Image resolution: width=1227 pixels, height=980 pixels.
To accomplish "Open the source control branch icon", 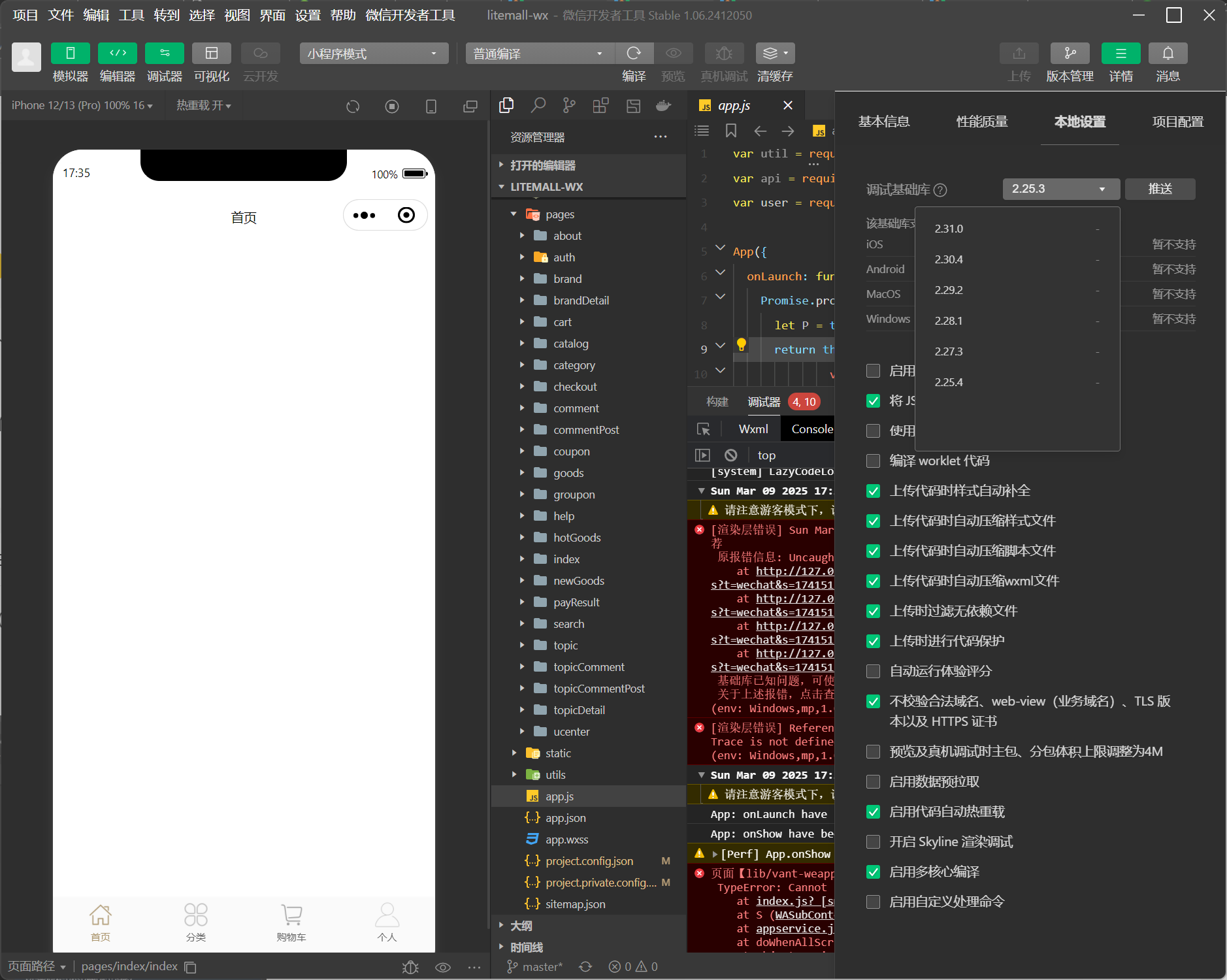I will pos(570,106).
